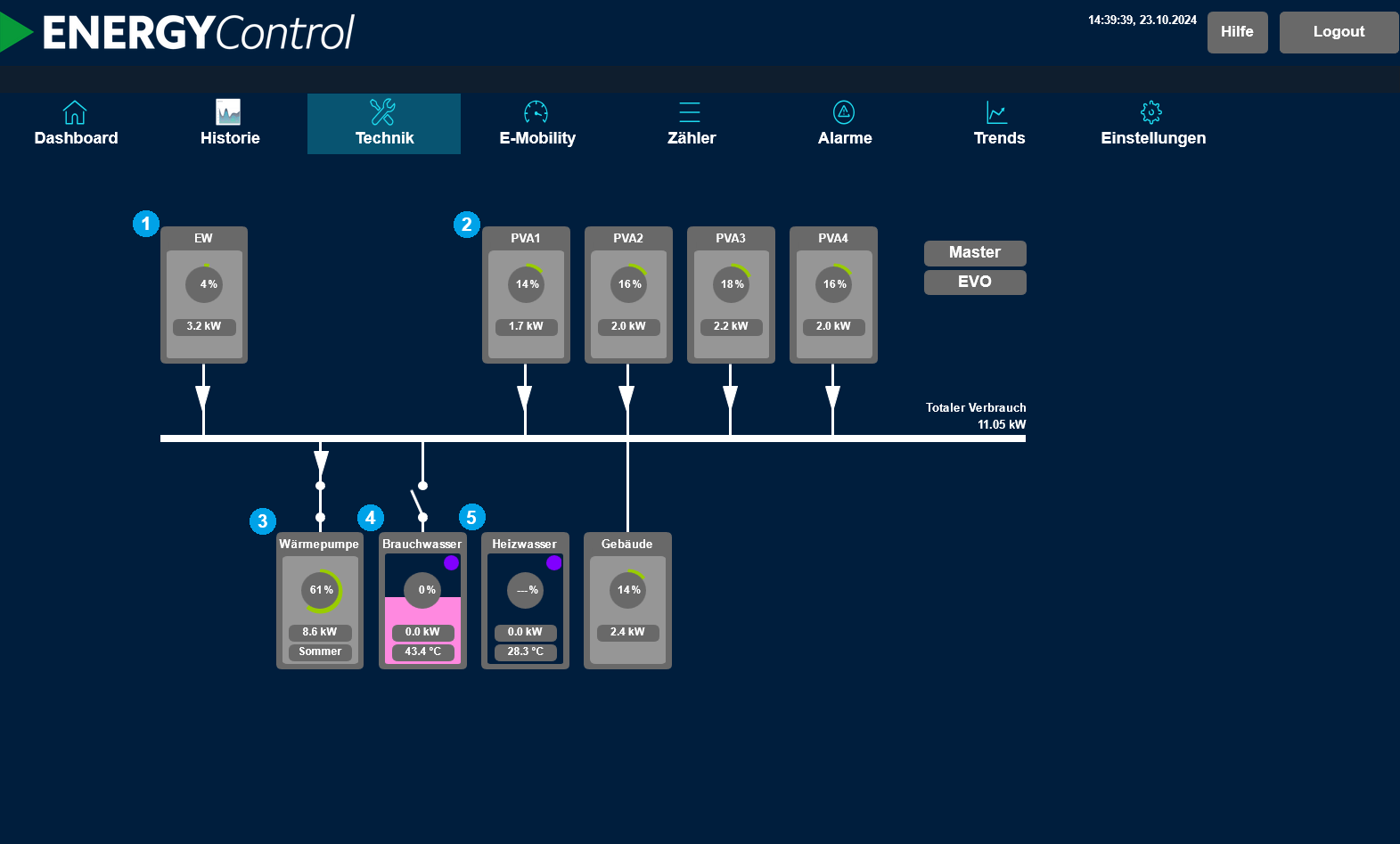Select the Master button
1400x844 pixels.
[975, 253]
